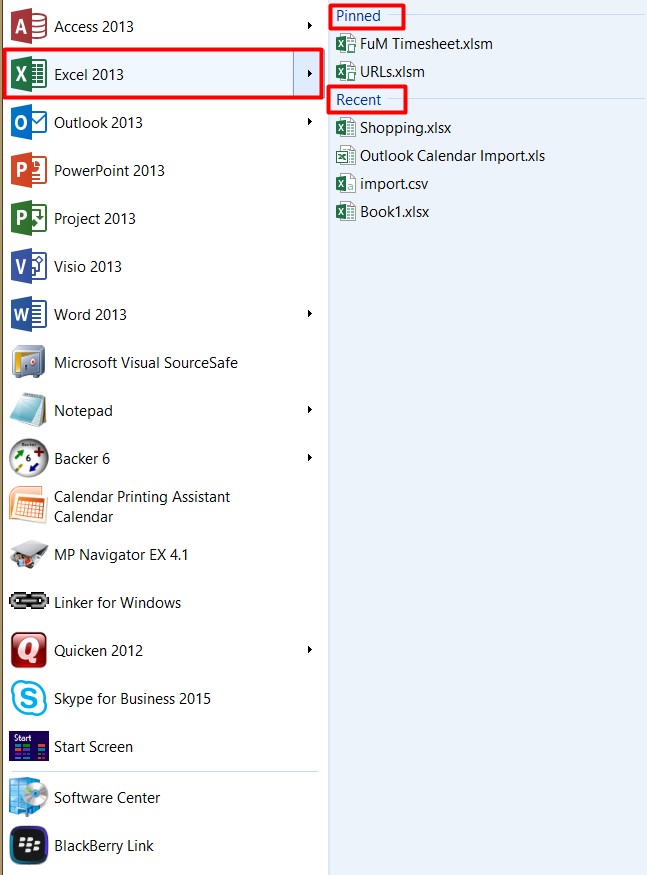Click the Visio 2013 icon
This screenshot has height=875, width=647.
click(x=28, y=266)
